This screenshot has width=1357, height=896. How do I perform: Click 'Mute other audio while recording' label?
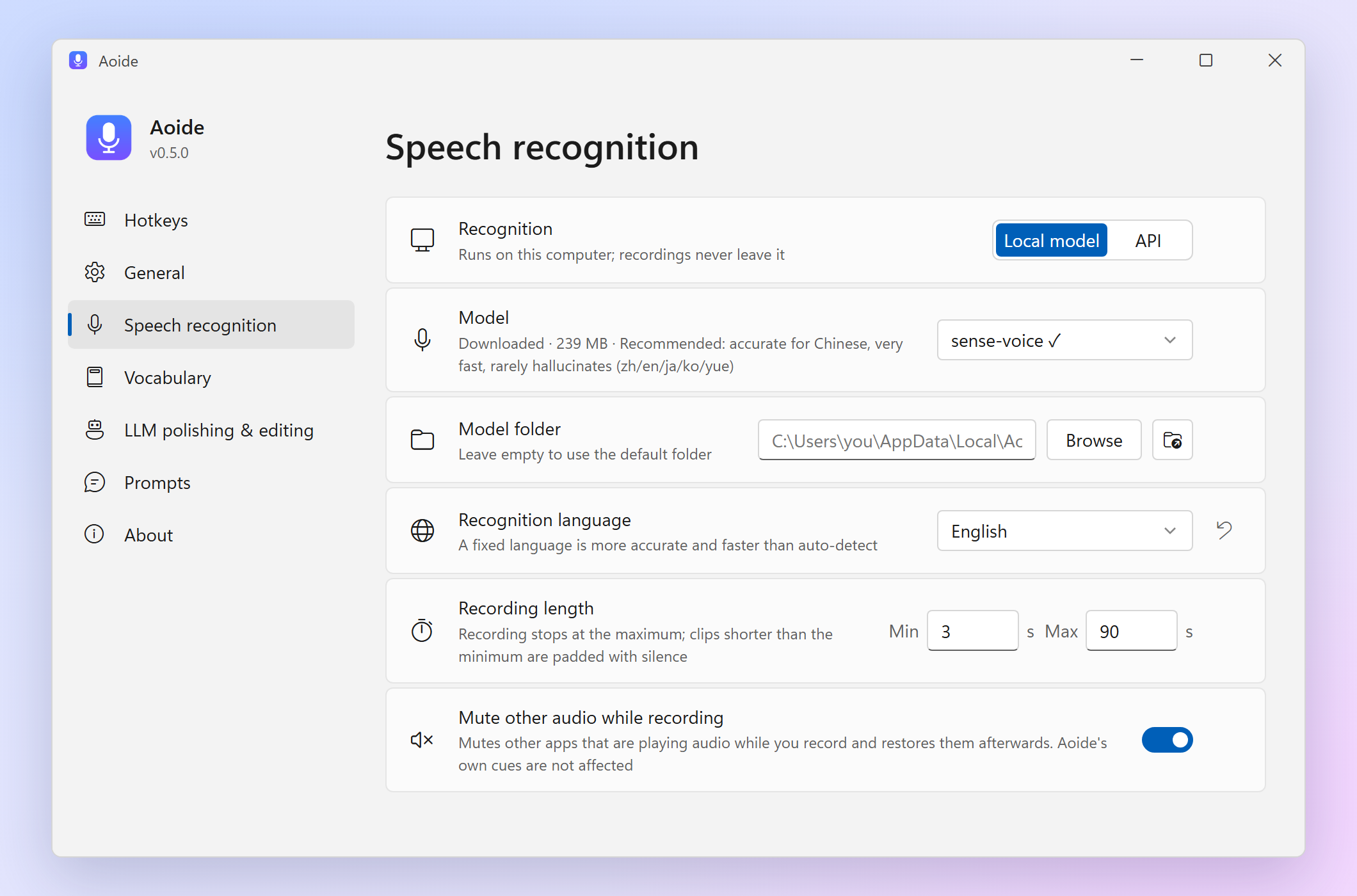tap(590, 717)
